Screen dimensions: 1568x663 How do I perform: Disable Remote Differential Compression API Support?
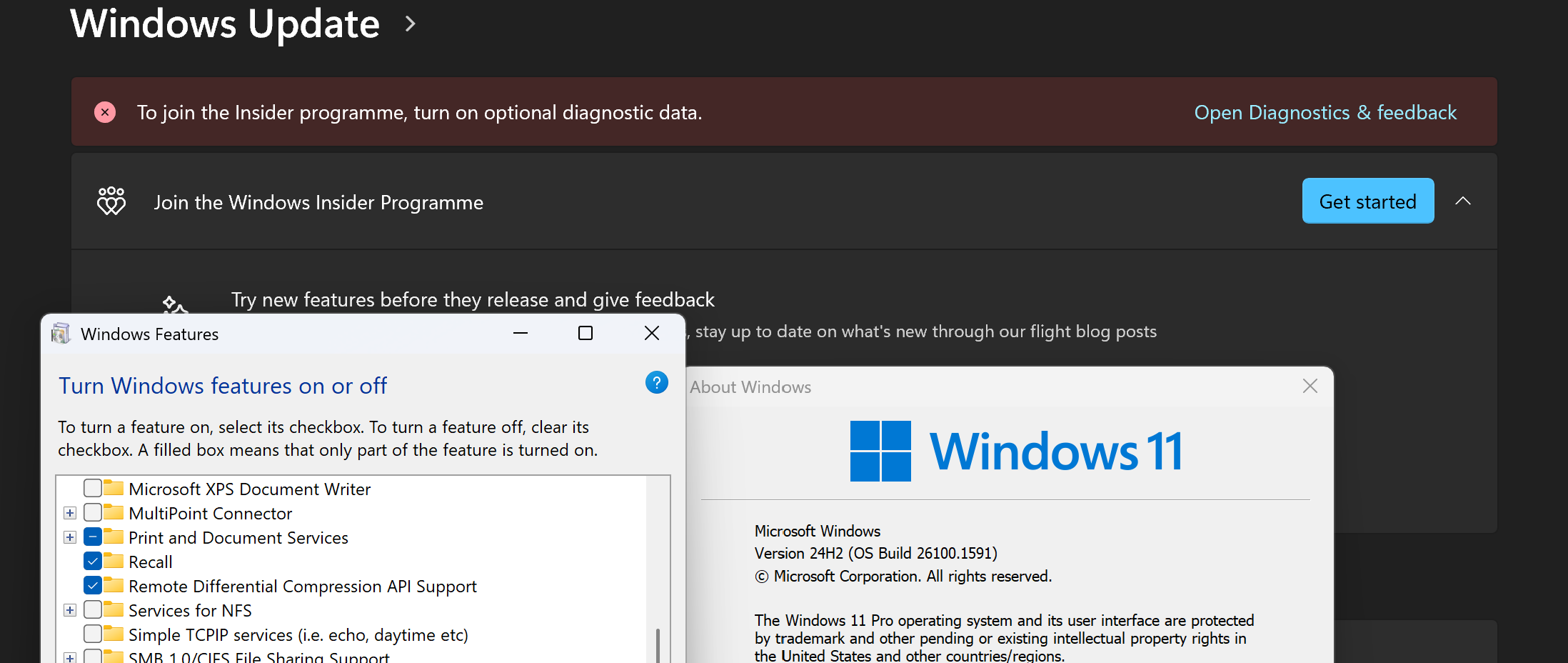93,586
